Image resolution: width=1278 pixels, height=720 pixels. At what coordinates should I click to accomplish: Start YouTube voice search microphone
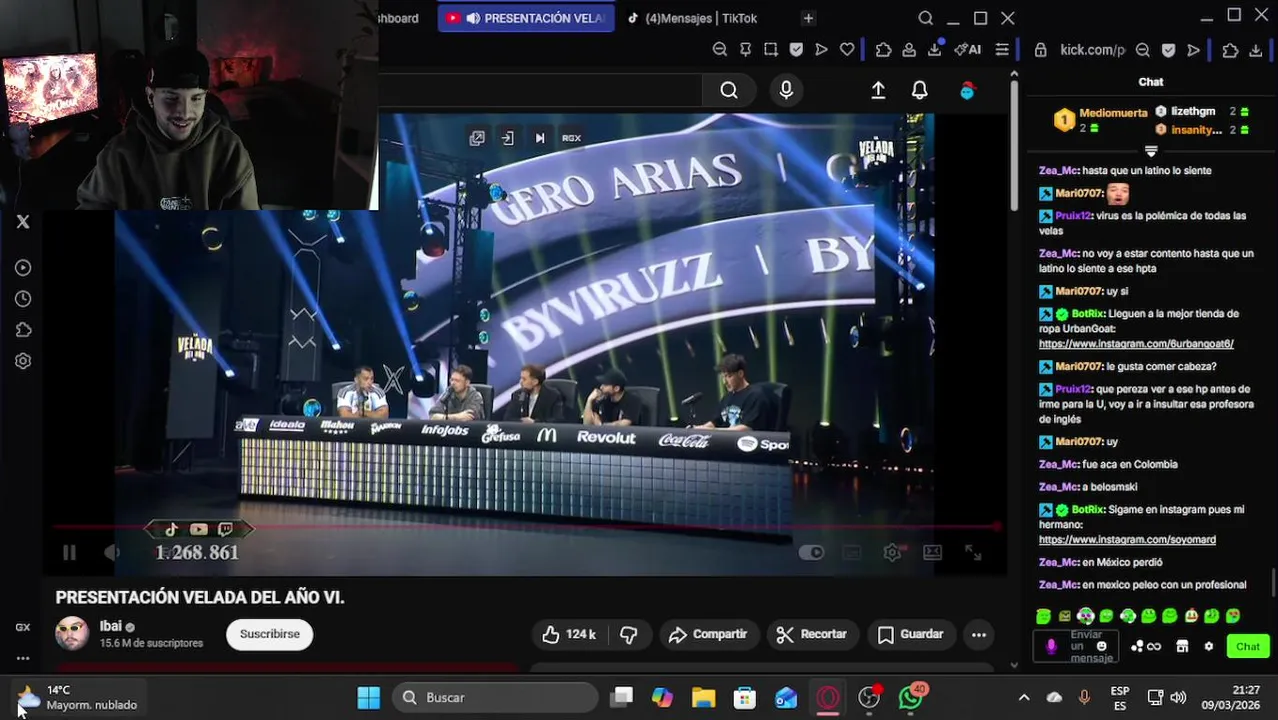[786, 91]
